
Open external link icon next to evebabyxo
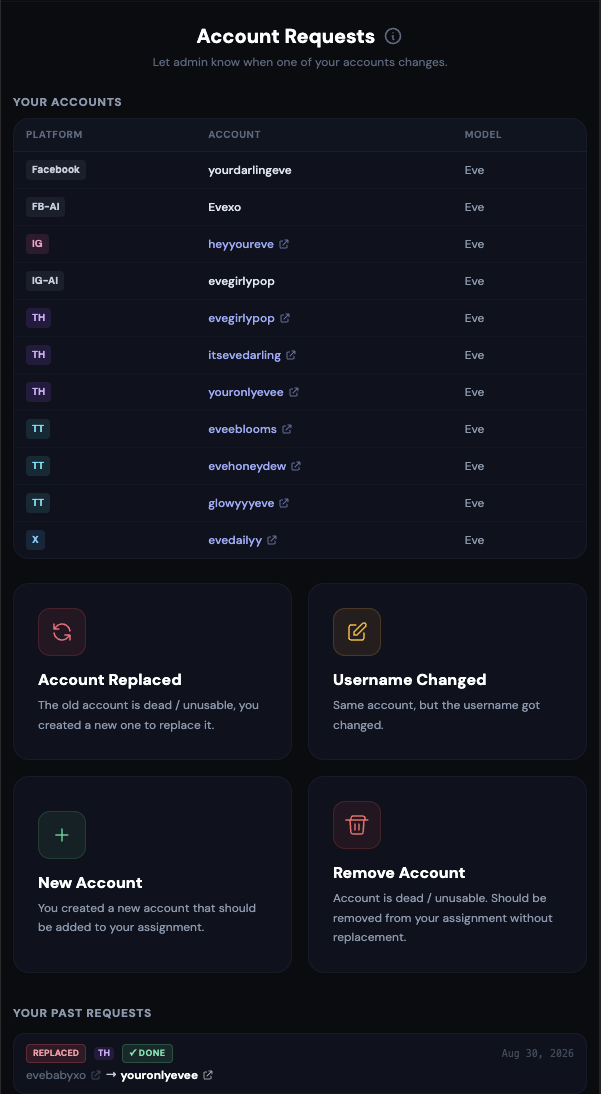(96, 1075)
